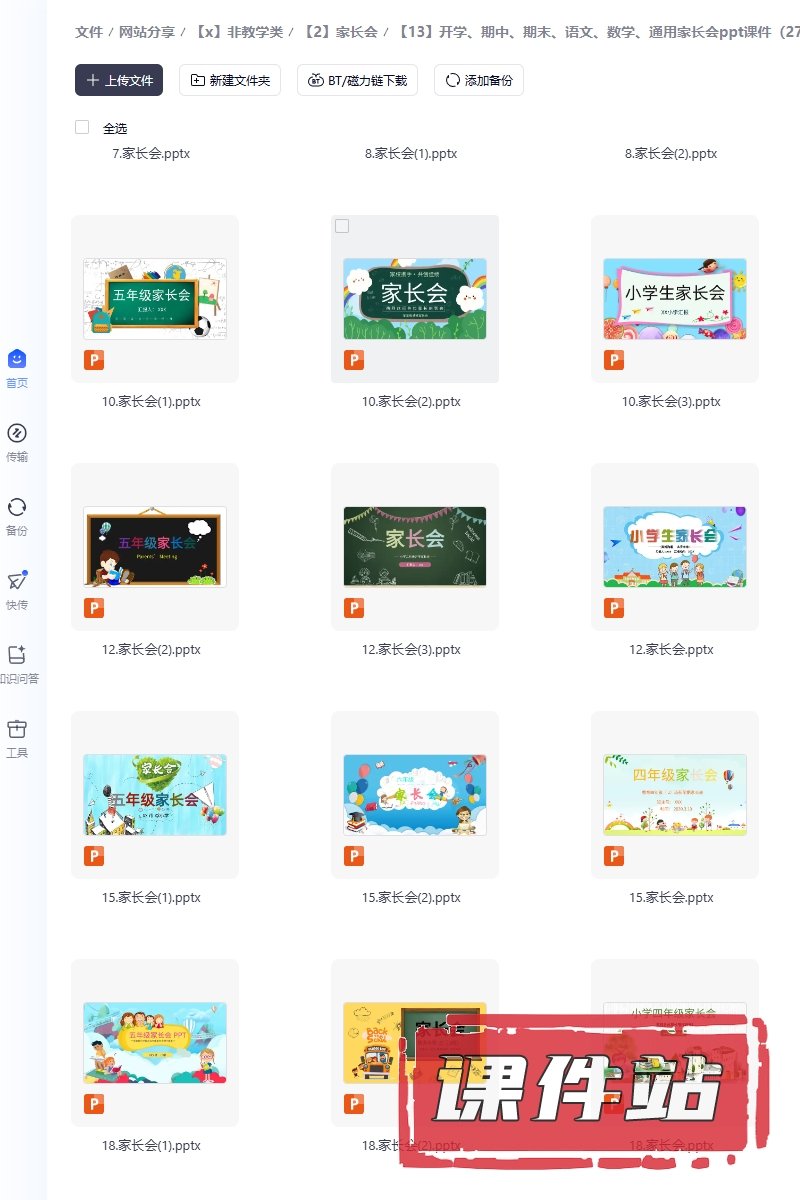800x1200 pixels.
Task: Go to 【x】非教学类 breadcrumb folder
Action: [239, 32]
